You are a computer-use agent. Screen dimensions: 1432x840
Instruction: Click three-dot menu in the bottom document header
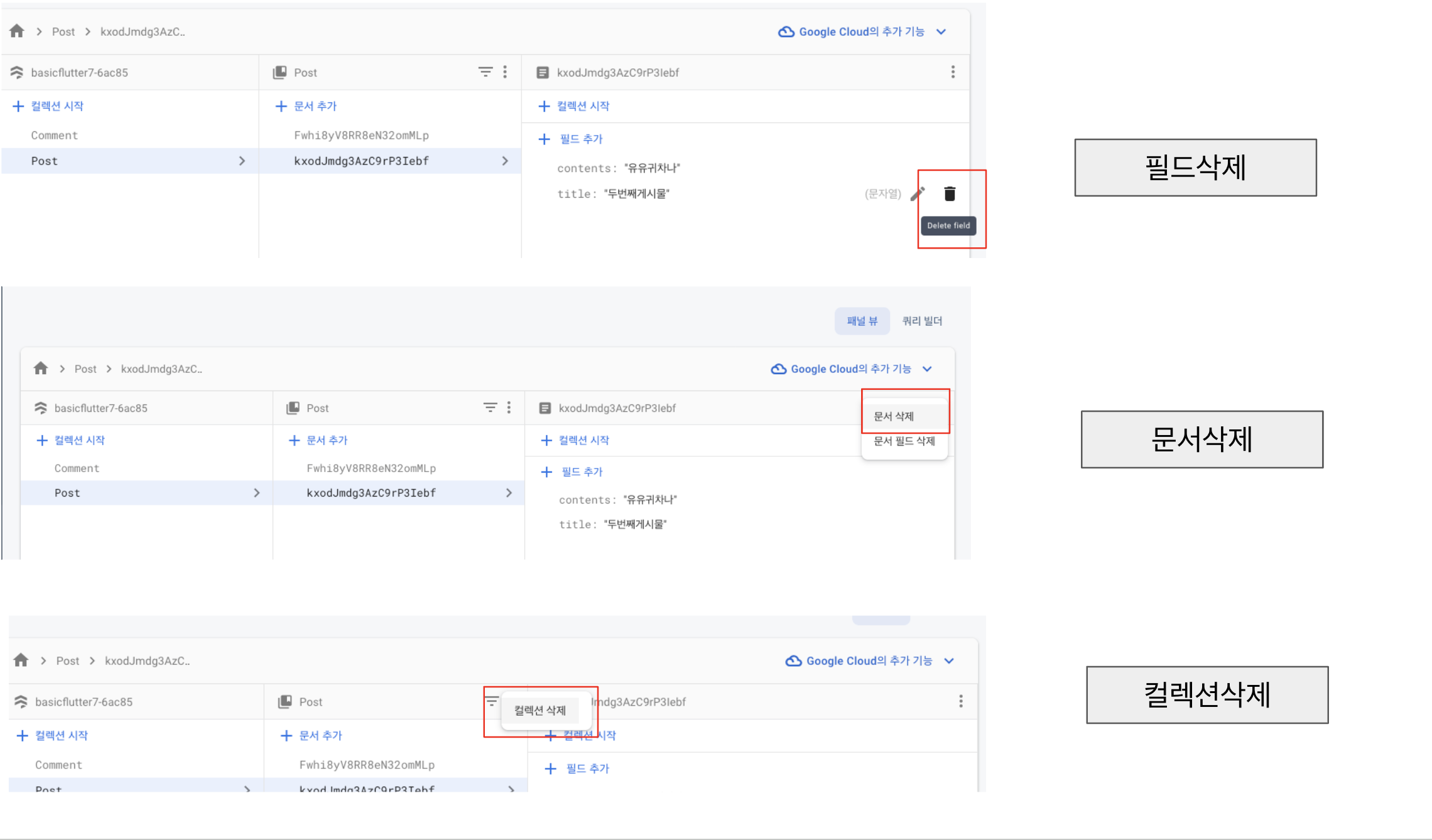(x=960, y=701)
